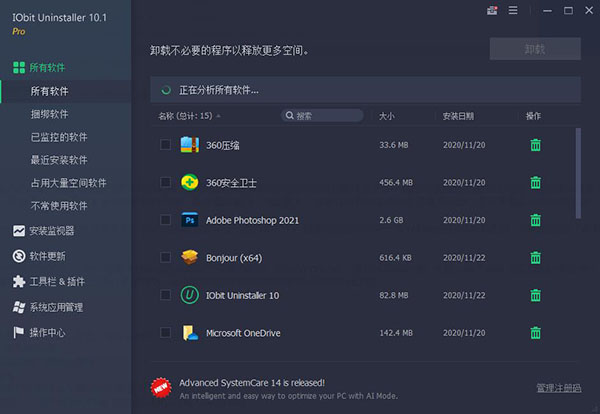Viewport: 600px width, 414px height.
Task: Open the 操作中心 section label
Action: (x=47, y=333)
